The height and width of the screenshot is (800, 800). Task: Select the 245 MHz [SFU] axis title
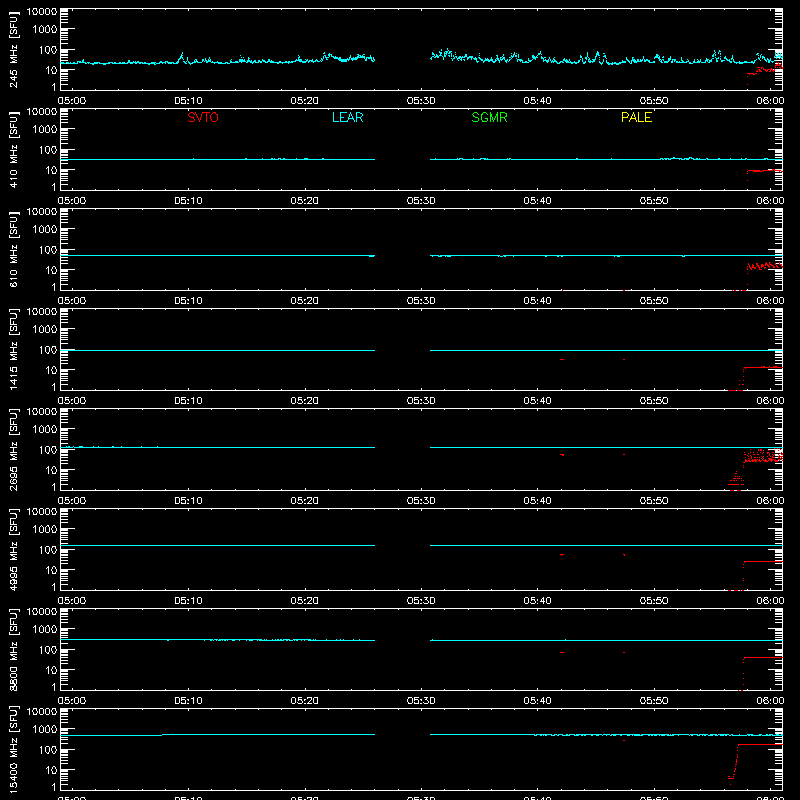click(14, 51)
